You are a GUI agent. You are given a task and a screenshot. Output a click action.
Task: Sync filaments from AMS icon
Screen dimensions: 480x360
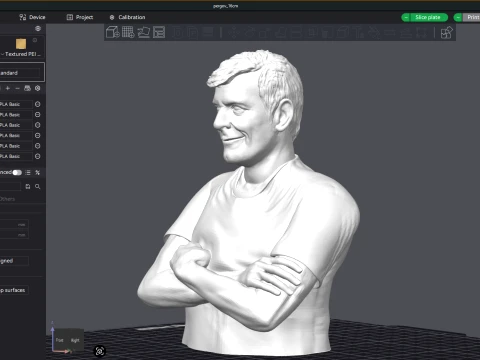click(x=27, y=88)
